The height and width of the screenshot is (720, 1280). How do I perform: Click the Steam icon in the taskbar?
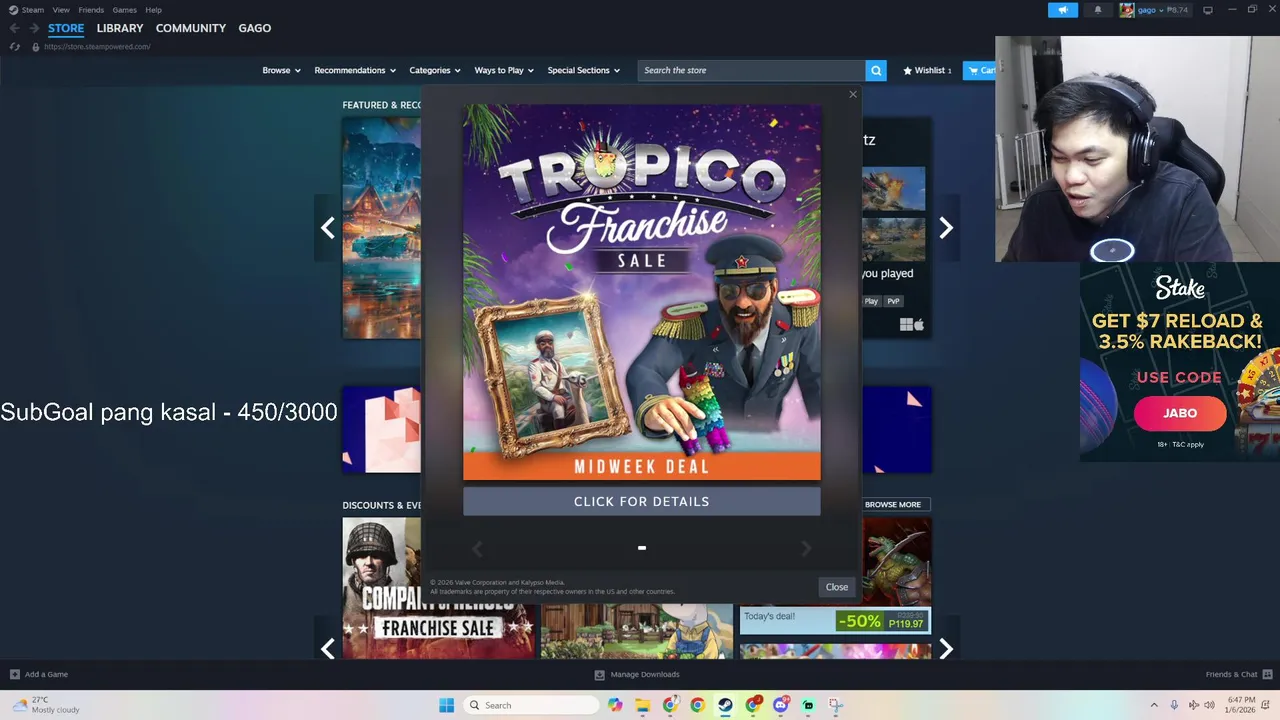[726, 705]
